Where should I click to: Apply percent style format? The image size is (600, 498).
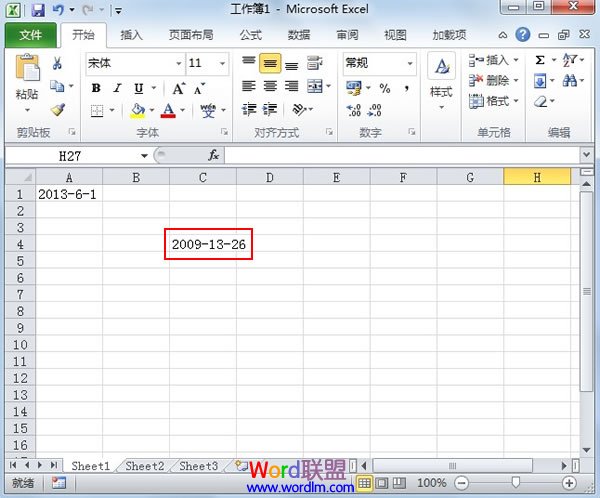(x=385, y=88)
